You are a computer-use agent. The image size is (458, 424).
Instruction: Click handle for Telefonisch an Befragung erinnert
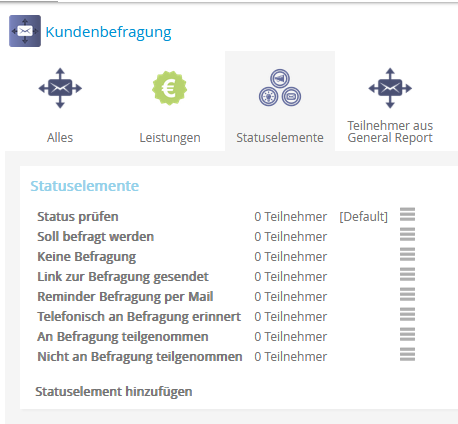407,314
